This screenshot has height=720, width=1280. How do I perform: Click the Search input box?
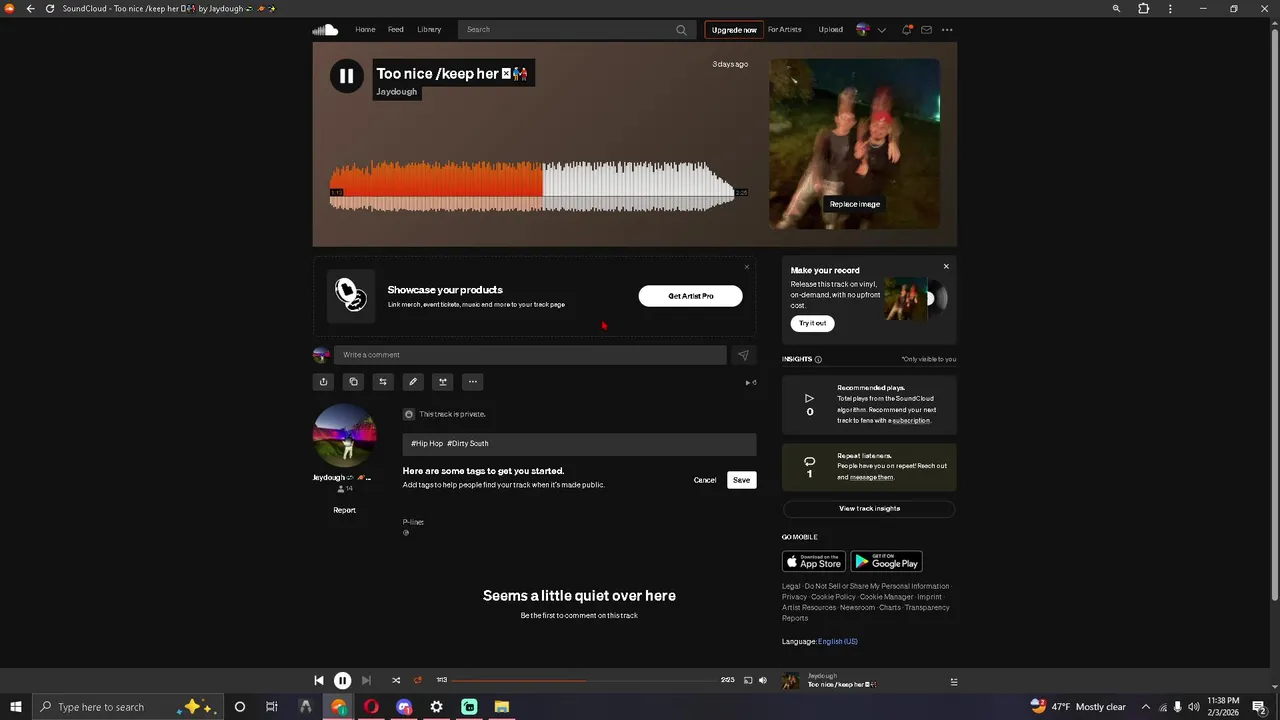point(575,30)
